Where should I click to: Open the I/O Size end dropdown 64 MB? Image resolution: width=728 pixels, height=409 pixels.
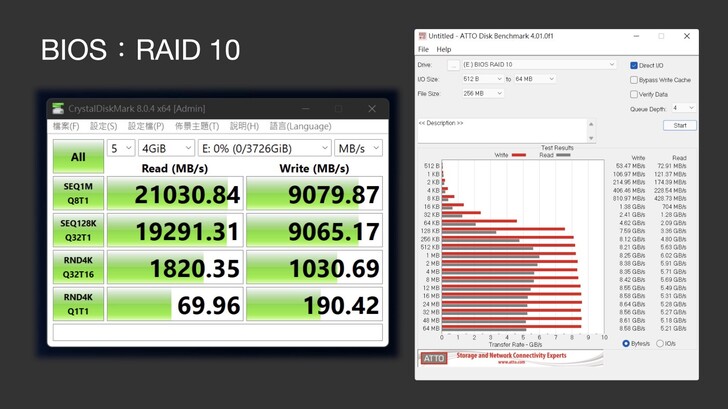pos(534,79)
